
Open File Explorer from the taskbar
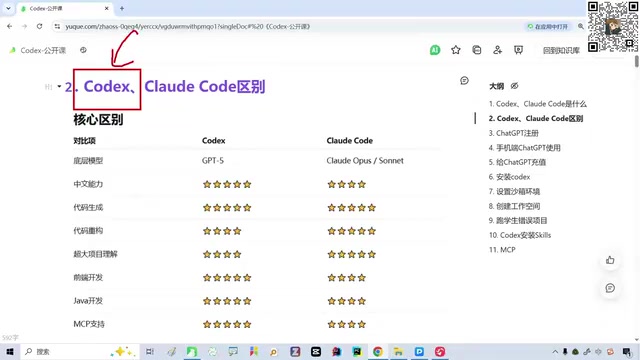click(x=398, y=351)
